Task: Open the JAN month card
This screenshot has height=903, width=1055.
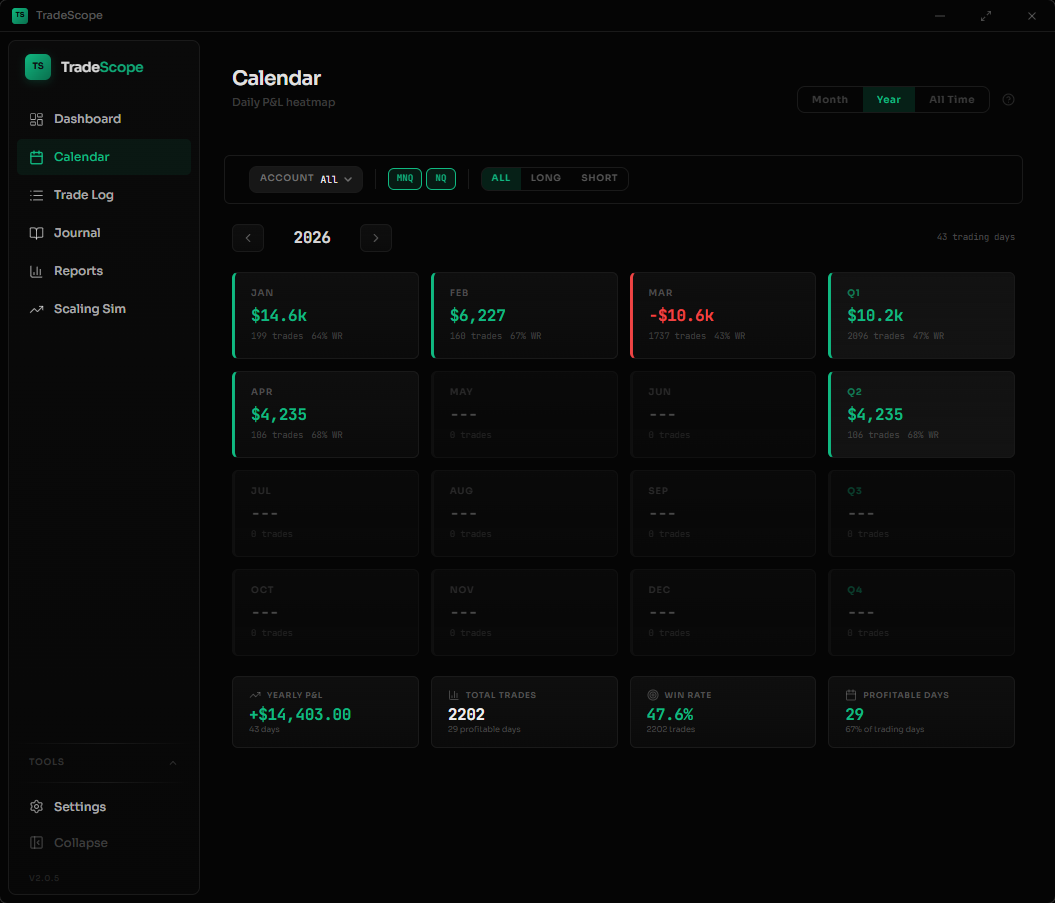Action: [325, 315]
